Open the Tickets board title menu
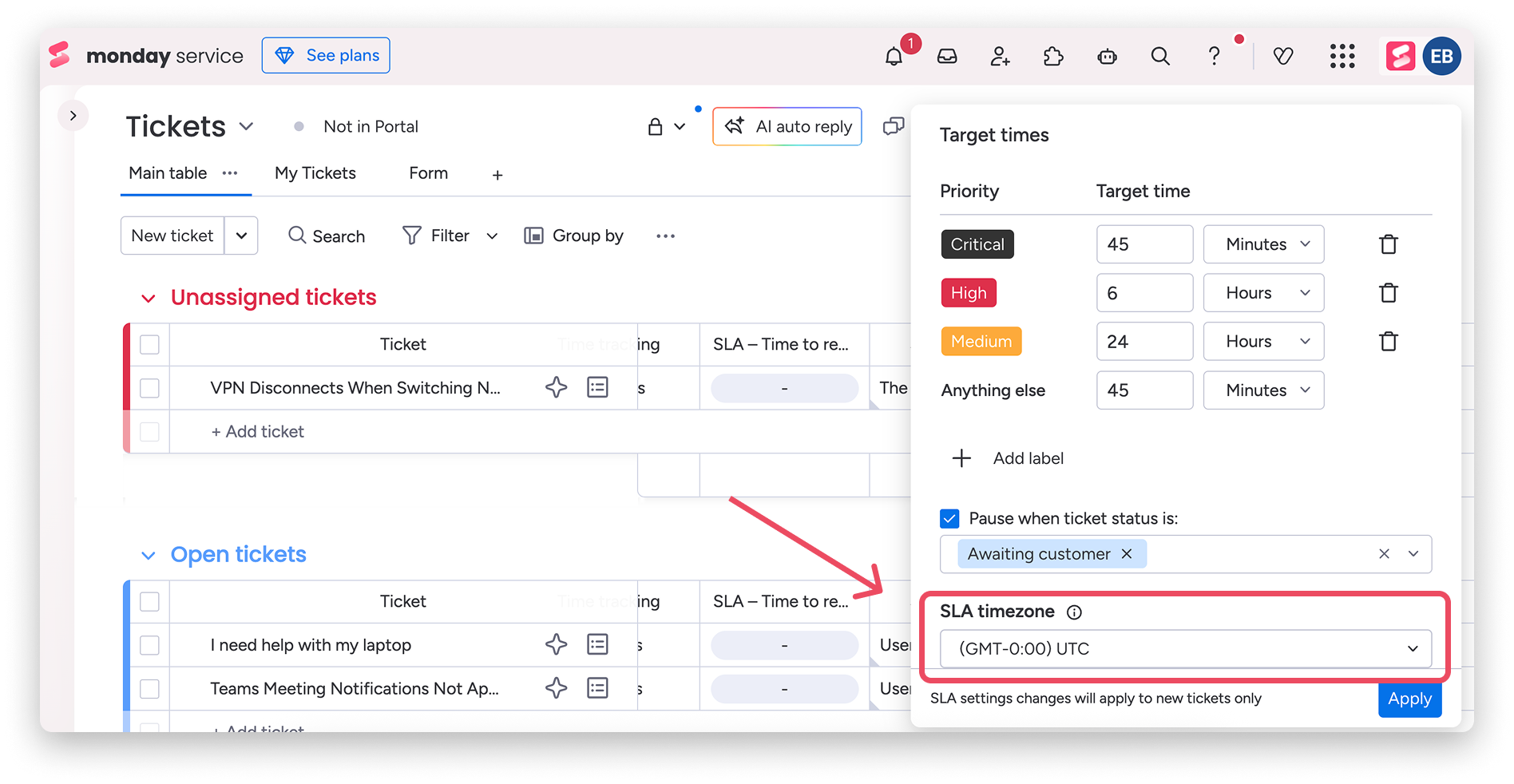 pyautogui.click(x=247, y=126)
